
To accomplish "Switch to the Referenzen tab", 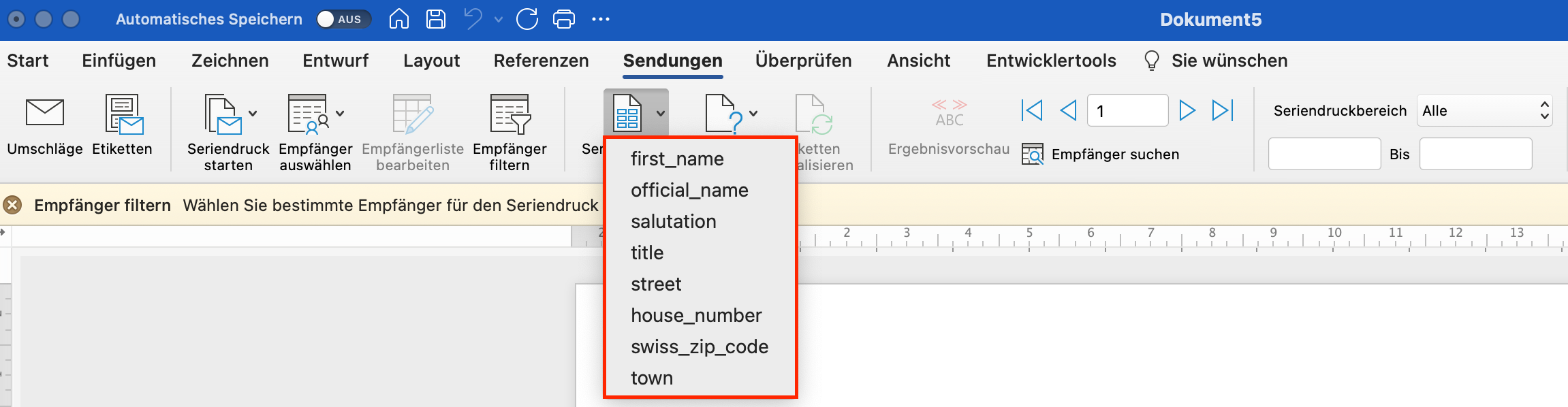I will (541, 61).
